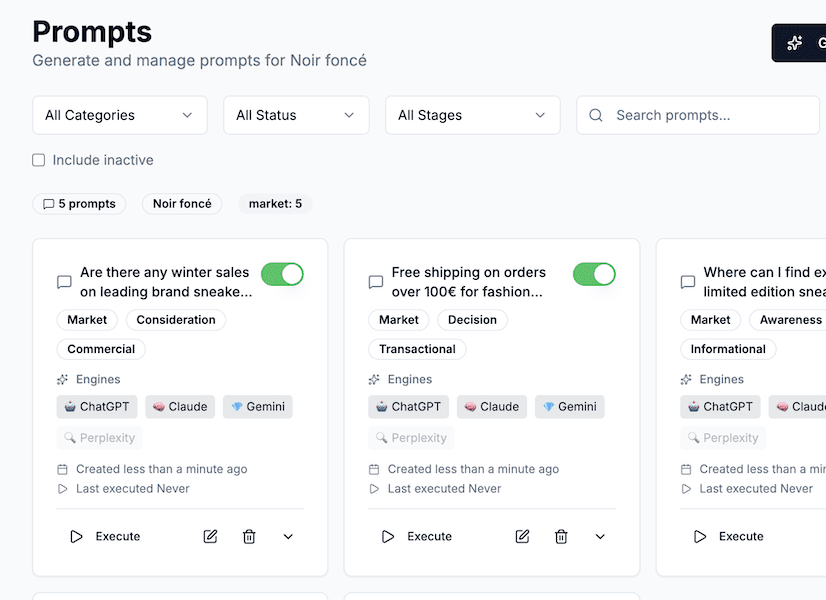The width and height of the screenshot is (826, 600).
Task: Execute the free shipping prompt
Action: click(416, 536)
